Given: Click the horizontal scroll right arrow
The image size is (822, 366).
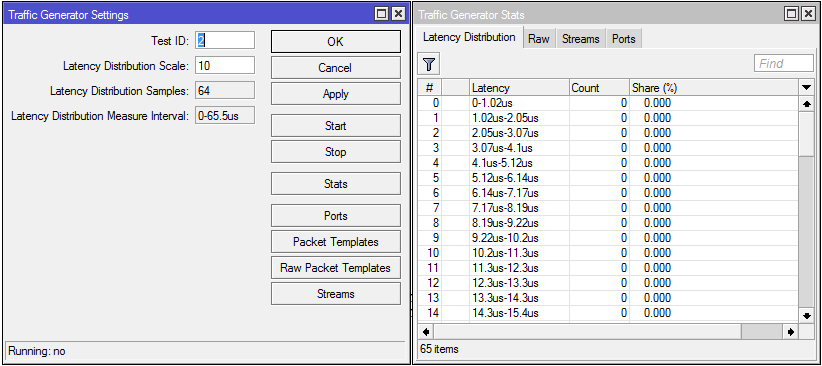Looking at the screenshot, I should click(x=791, y=332).
